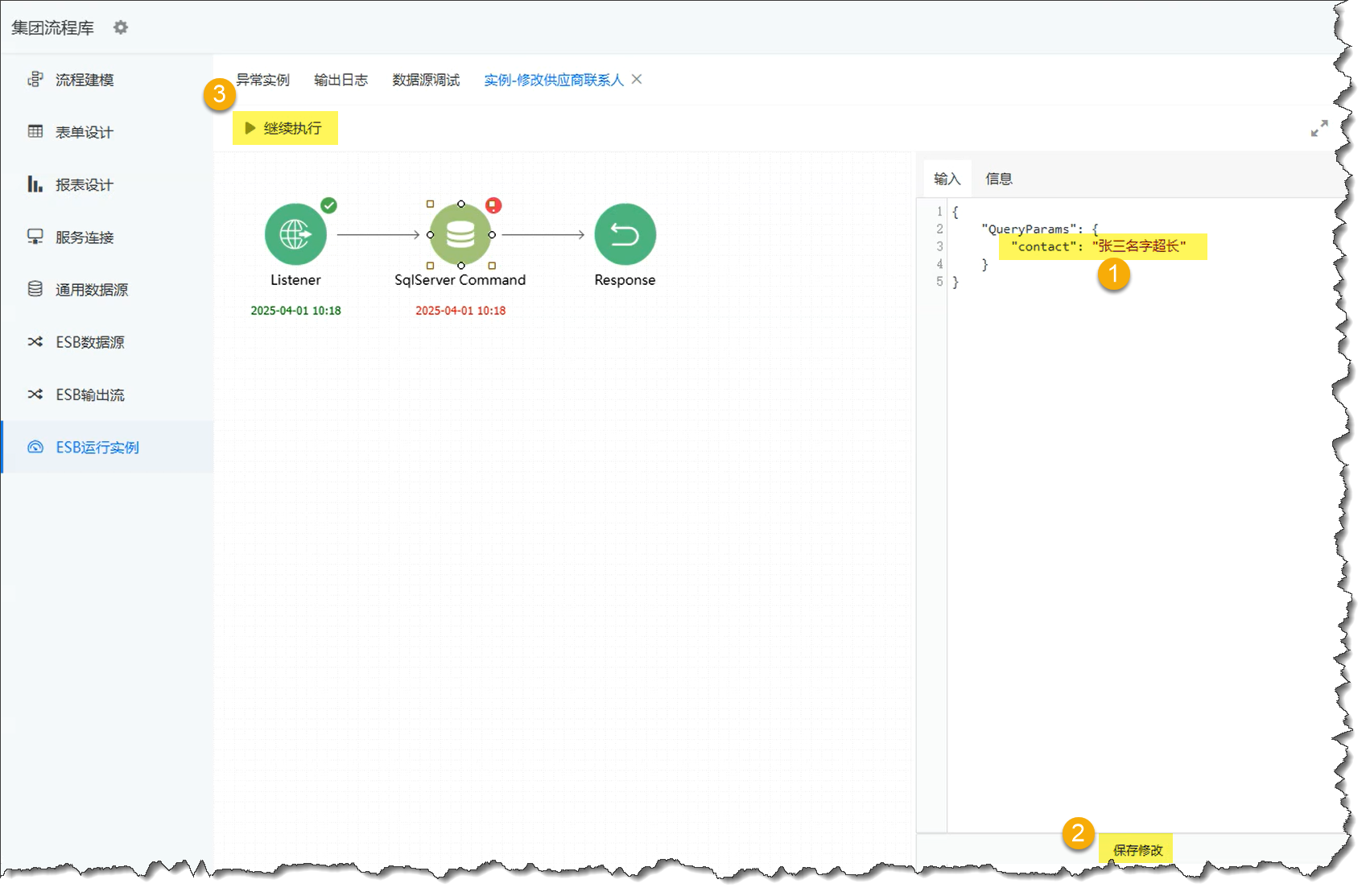This screenshot has width=1370, height=896.
Task: Open 流程建模 in the sidebar
Action: pyautogui.click(x=84, y=80)
